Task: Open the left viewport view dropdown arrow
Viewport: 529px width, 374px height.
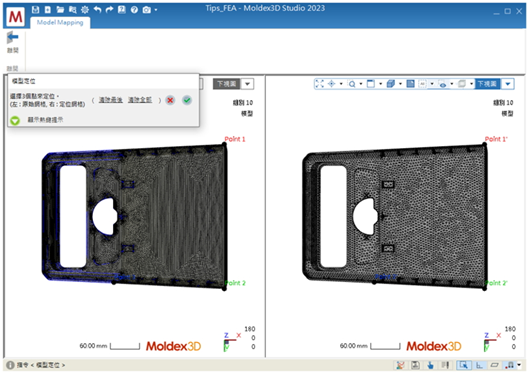Action: click(248, 84)
